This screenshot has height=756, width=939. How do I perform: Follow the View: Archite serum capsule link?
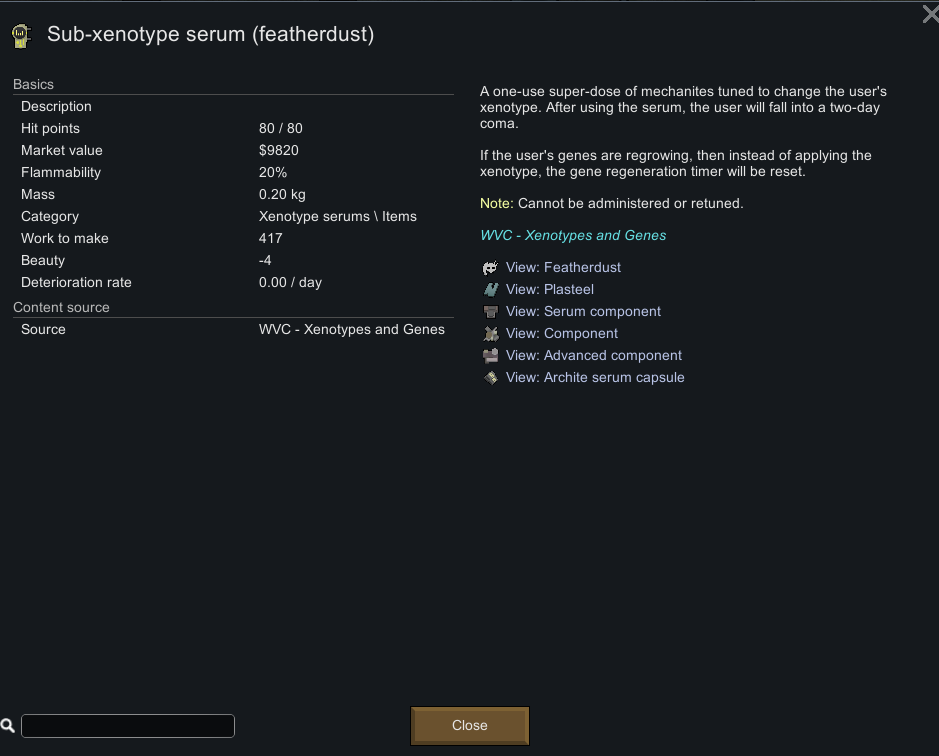[x=595, y=378]
